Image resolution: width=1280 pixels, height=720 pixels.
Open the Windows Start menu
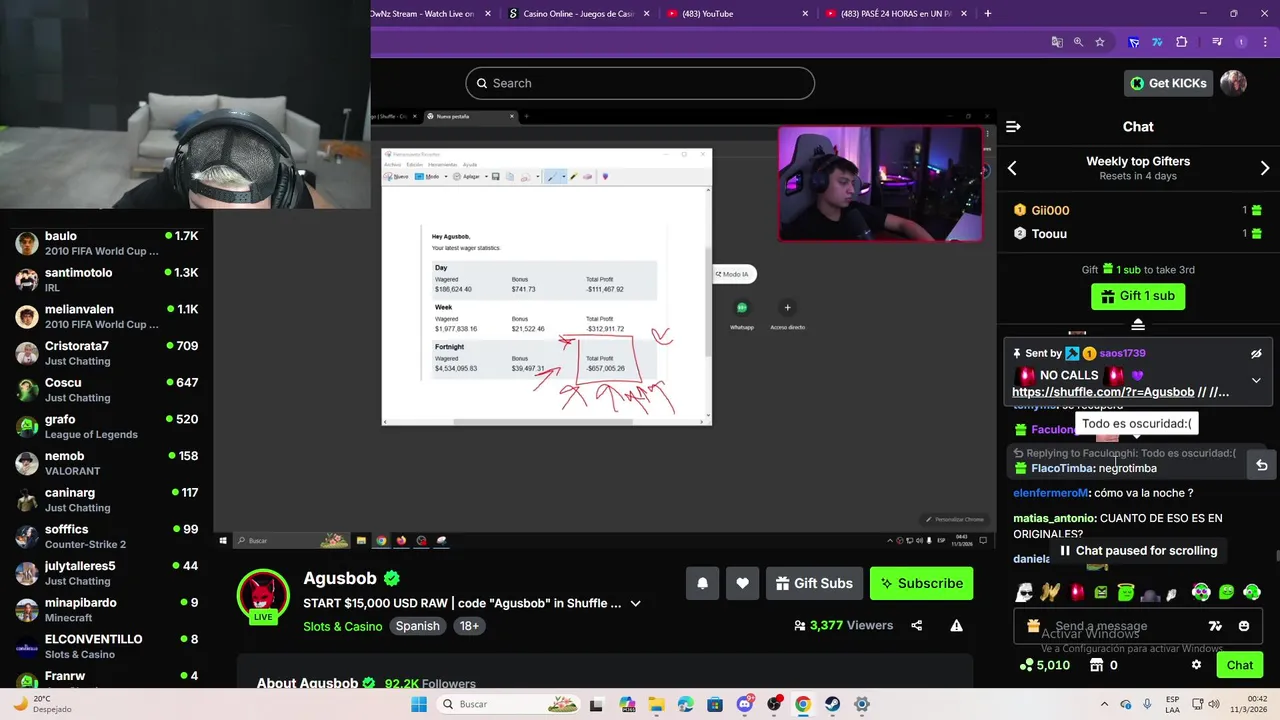click(x=419, y=704)
